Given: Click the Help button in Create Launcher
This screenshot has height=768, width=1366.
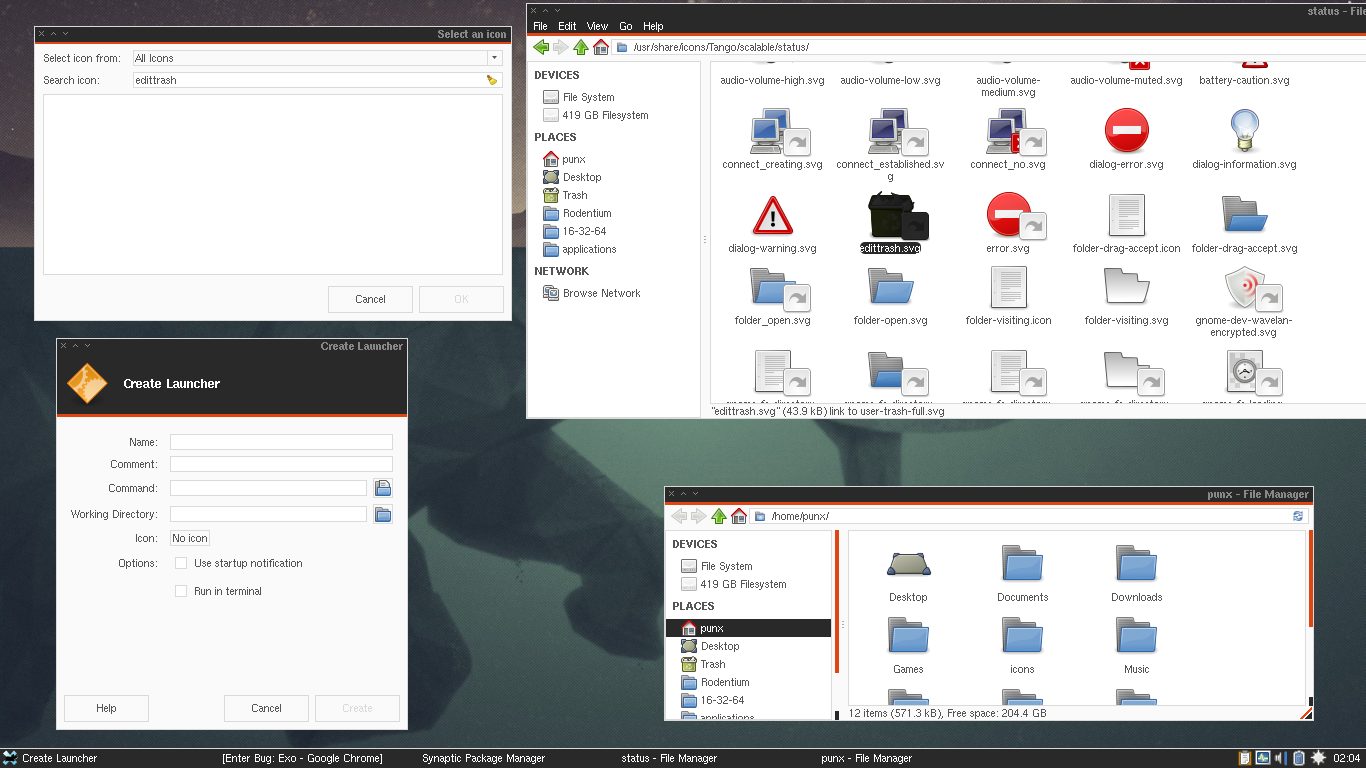Looking at the screenshot, I should (x=106, y=708).
